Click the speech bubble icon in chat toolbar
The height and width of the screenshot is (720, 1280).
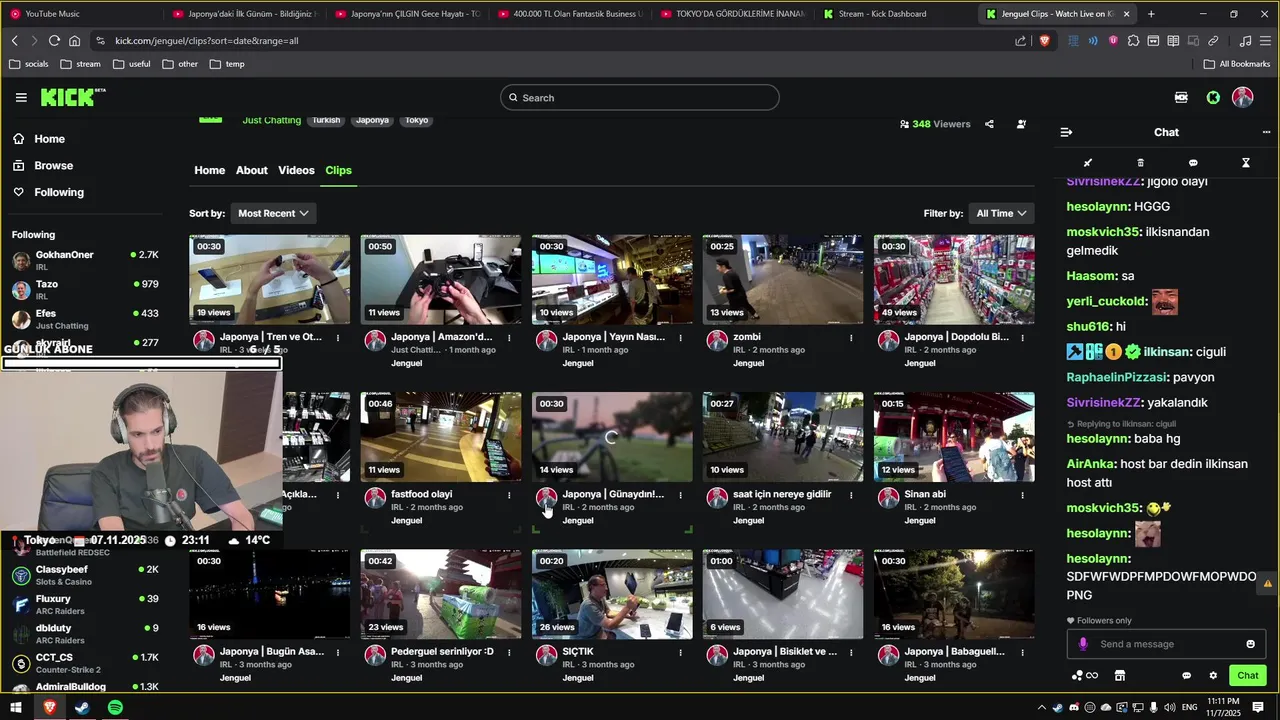(1193, 162)
